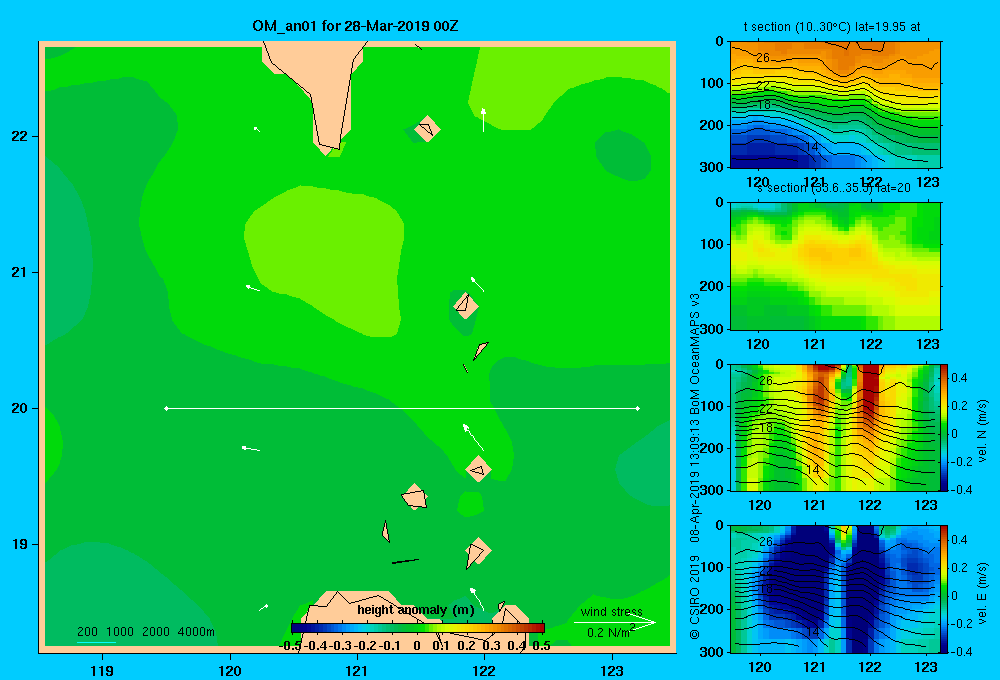Click the "-0.4" tick on the vel. N colorbar
Screen dimensions: 1000x680
961,489
